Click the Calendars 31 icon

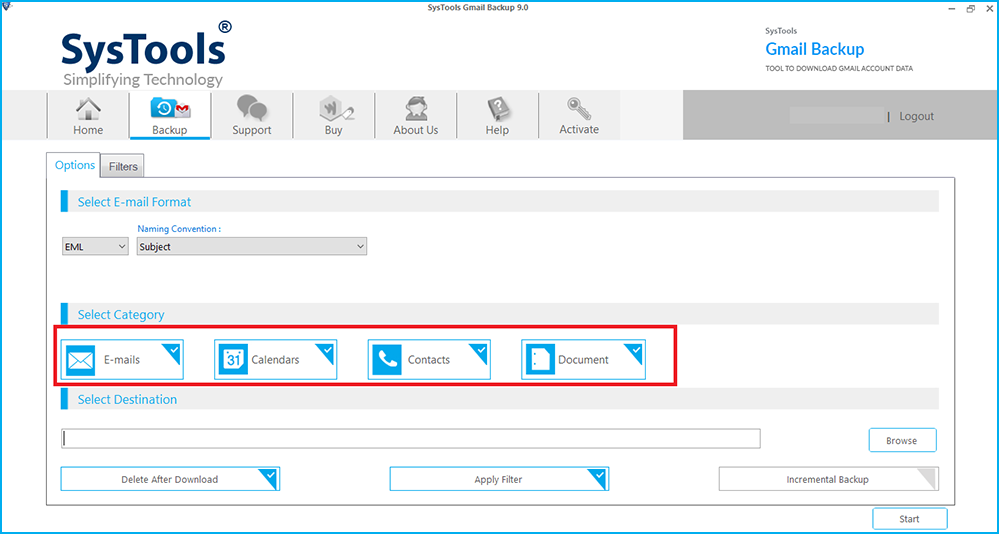pos(233,360)
